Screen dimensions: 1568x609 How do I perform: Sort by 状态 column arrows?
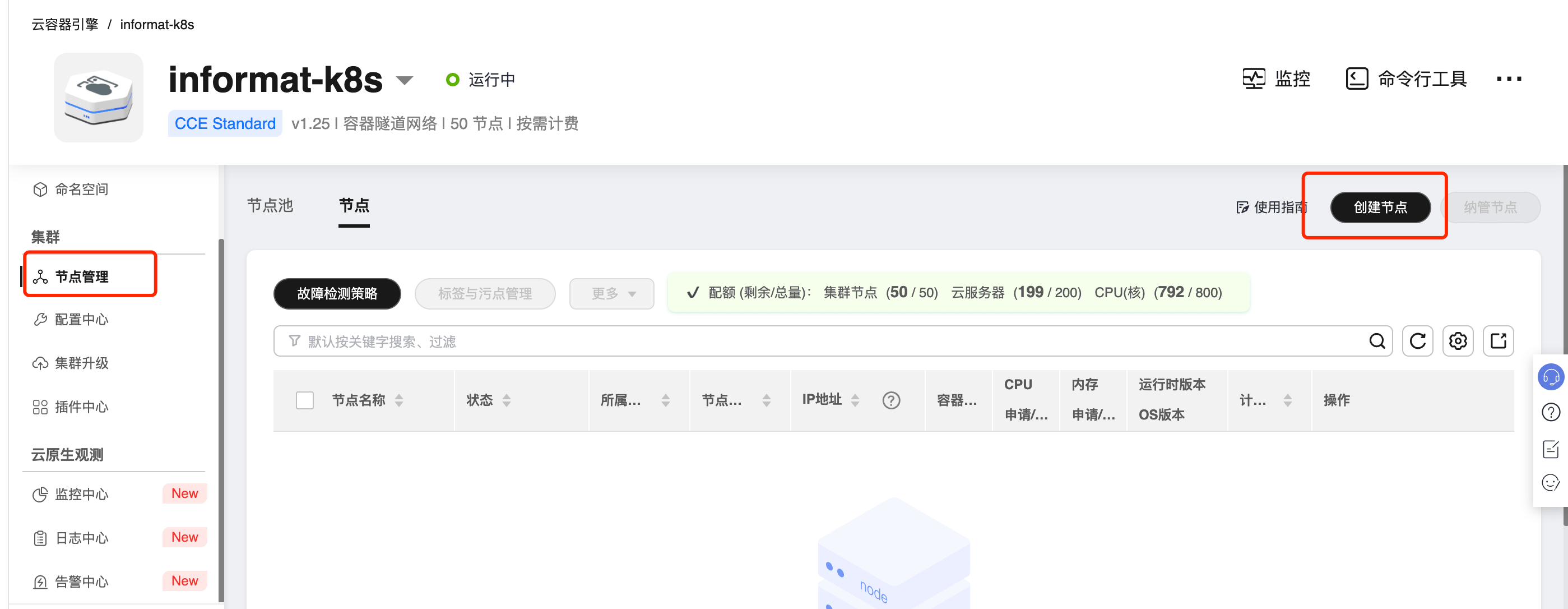[507, 400]
